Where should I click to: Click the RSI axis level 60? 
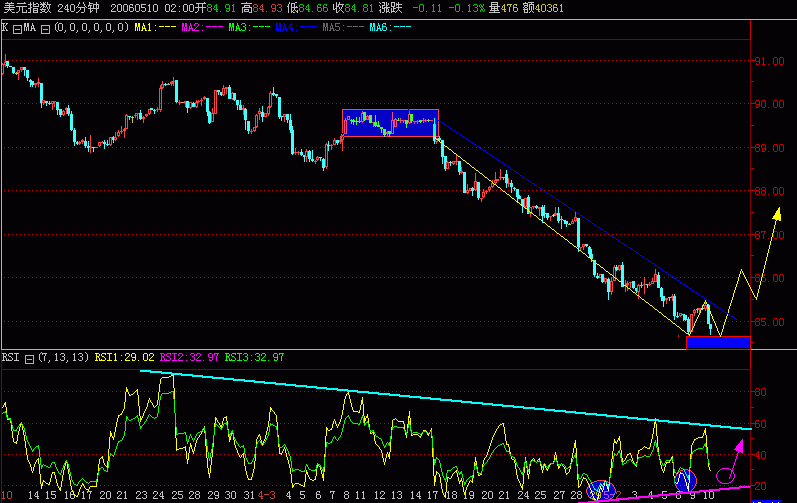[x=760, y=424]
